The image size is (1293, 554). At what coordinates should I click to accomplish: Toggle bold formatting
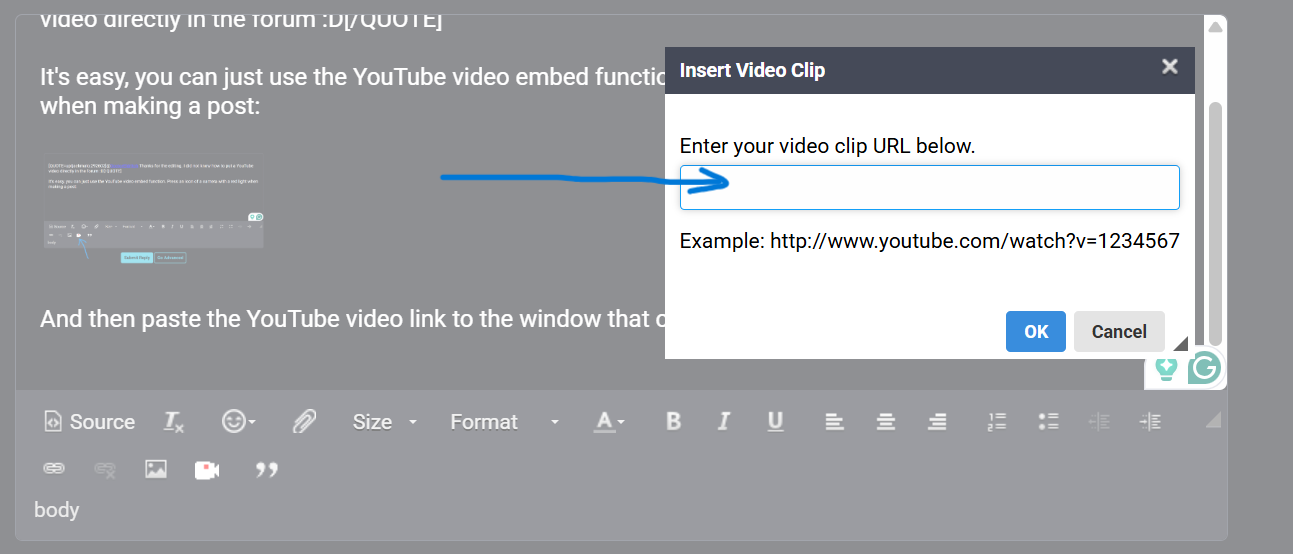point(673,422)
